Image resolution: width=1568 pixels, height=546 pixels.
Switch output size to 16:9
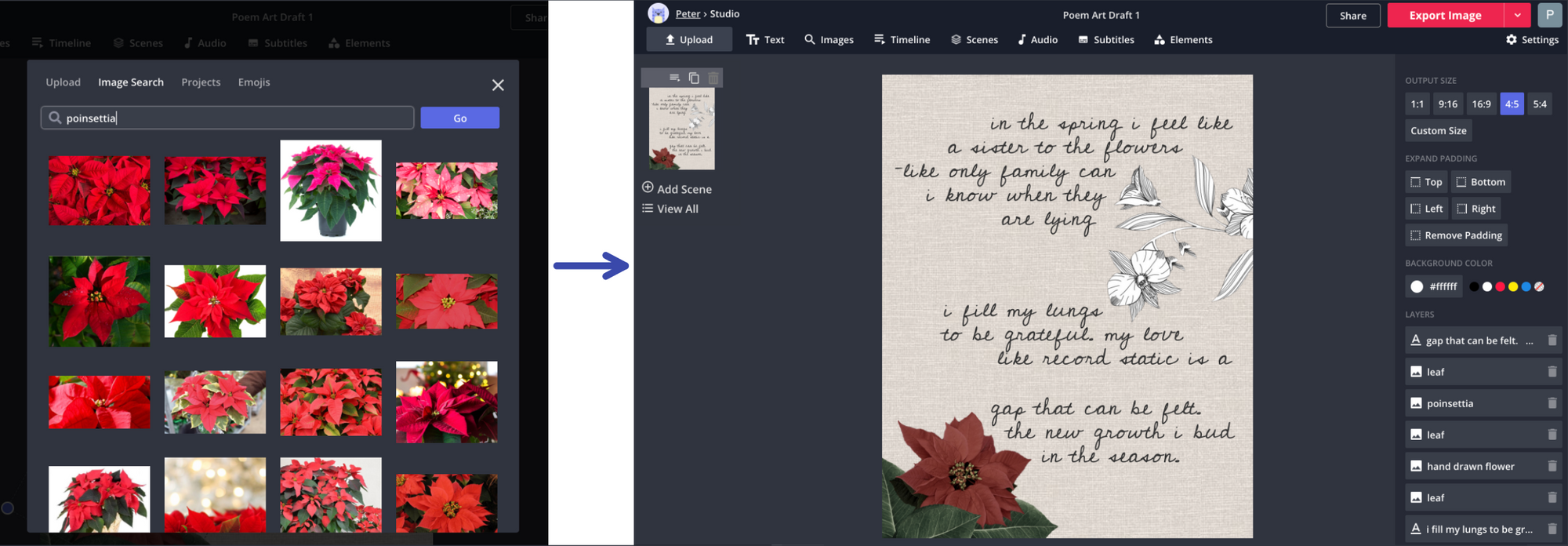coord(1481,104)
